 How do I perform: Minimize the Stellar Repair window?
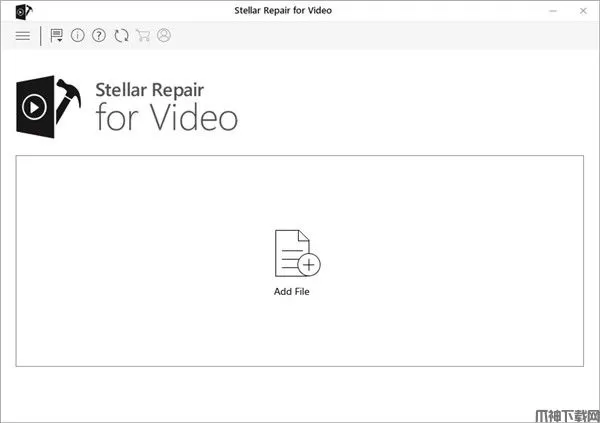coord(553,11)
